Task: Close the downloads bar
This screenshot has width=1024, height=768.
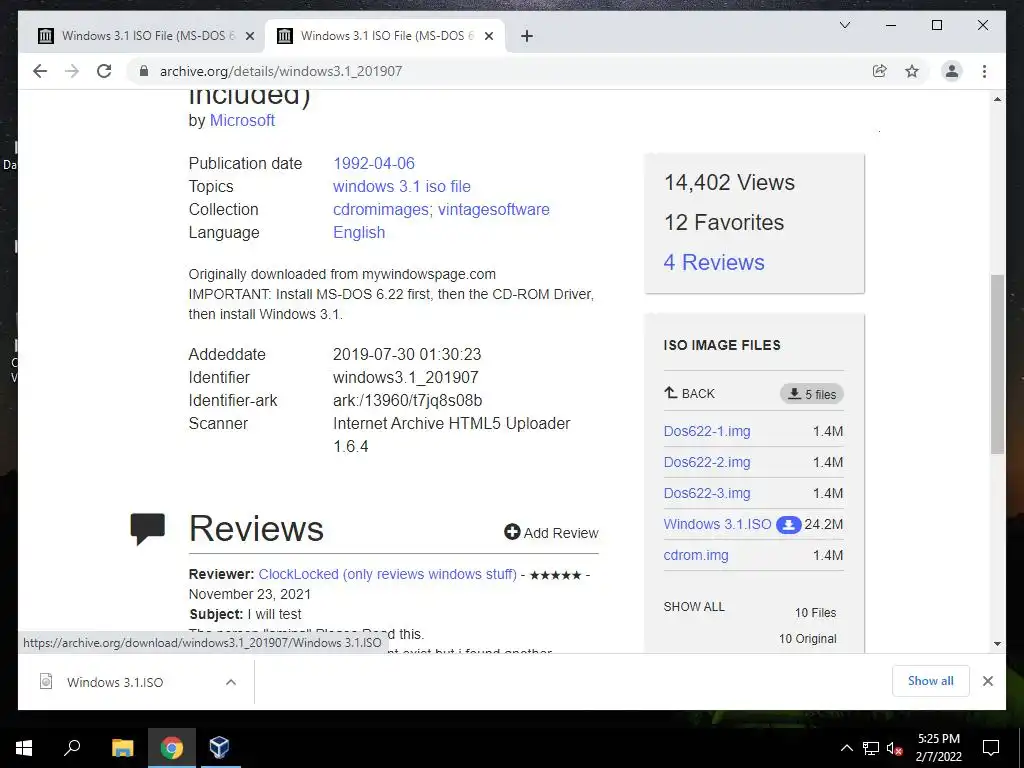Action: point(987,681)
